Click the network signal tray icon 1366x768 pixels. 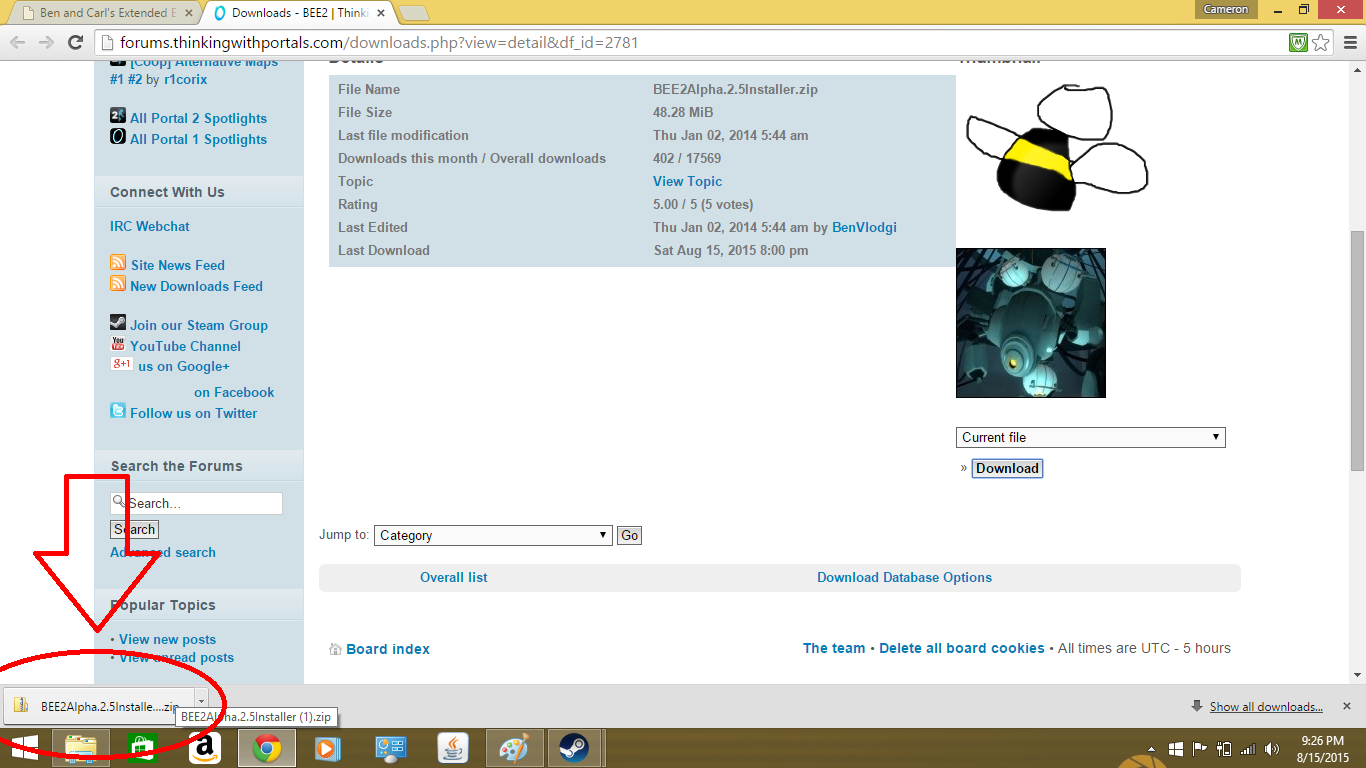[x=1247, y=749]
